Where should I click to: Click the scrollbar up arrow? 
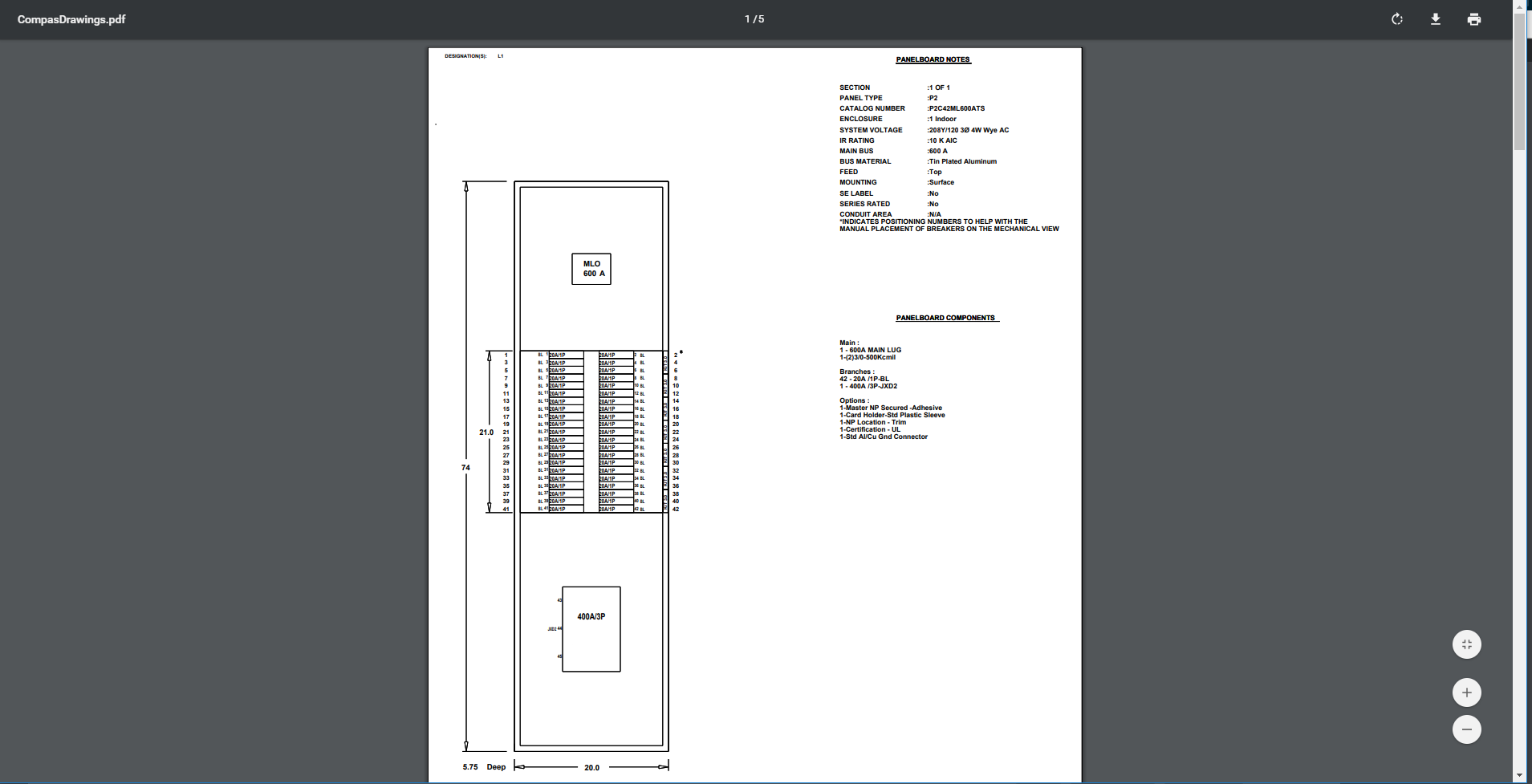click(x=1521, y=6)
